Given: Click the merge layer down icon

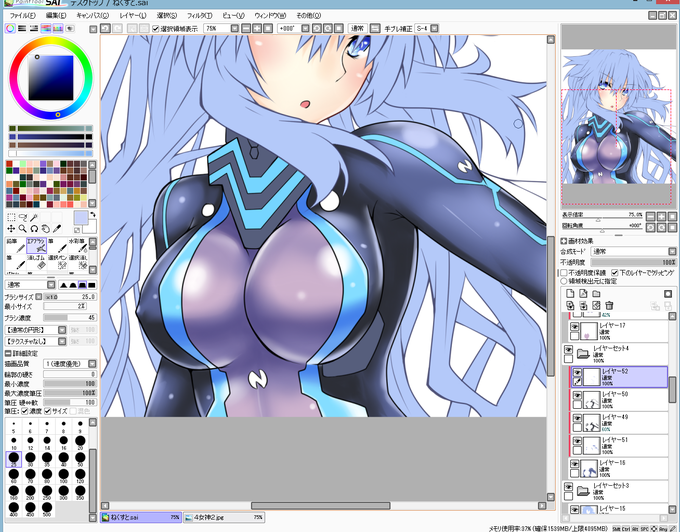Looking at the screenshot, I should [x=583, y=306].
